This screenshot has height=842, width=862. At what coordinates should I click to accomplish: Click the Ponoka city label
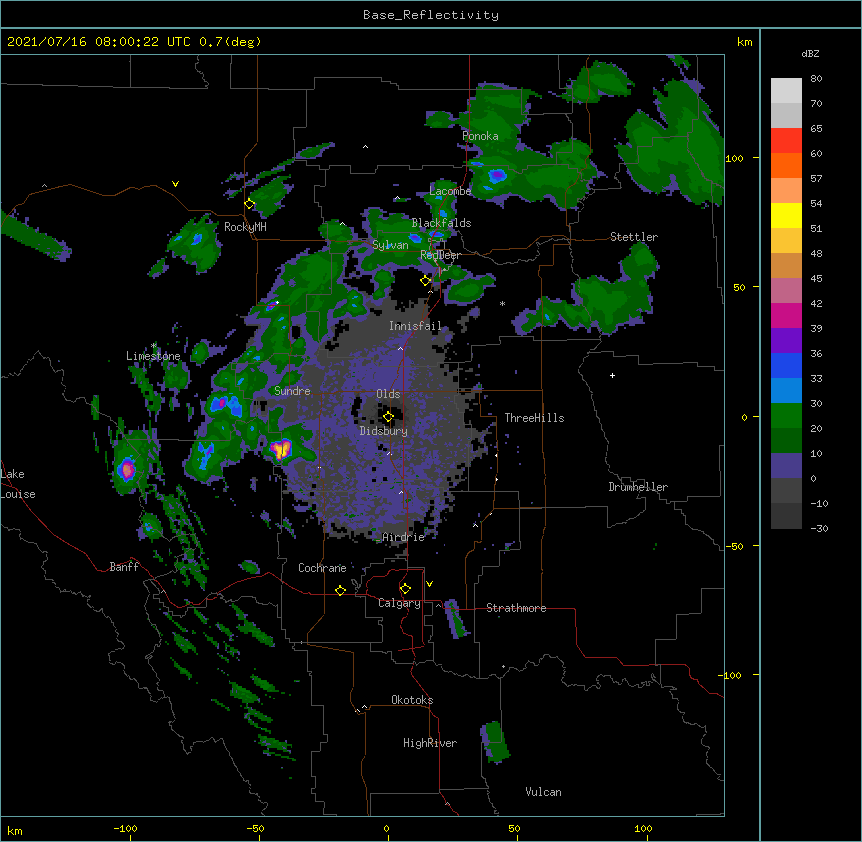click(x=480, y=136)
